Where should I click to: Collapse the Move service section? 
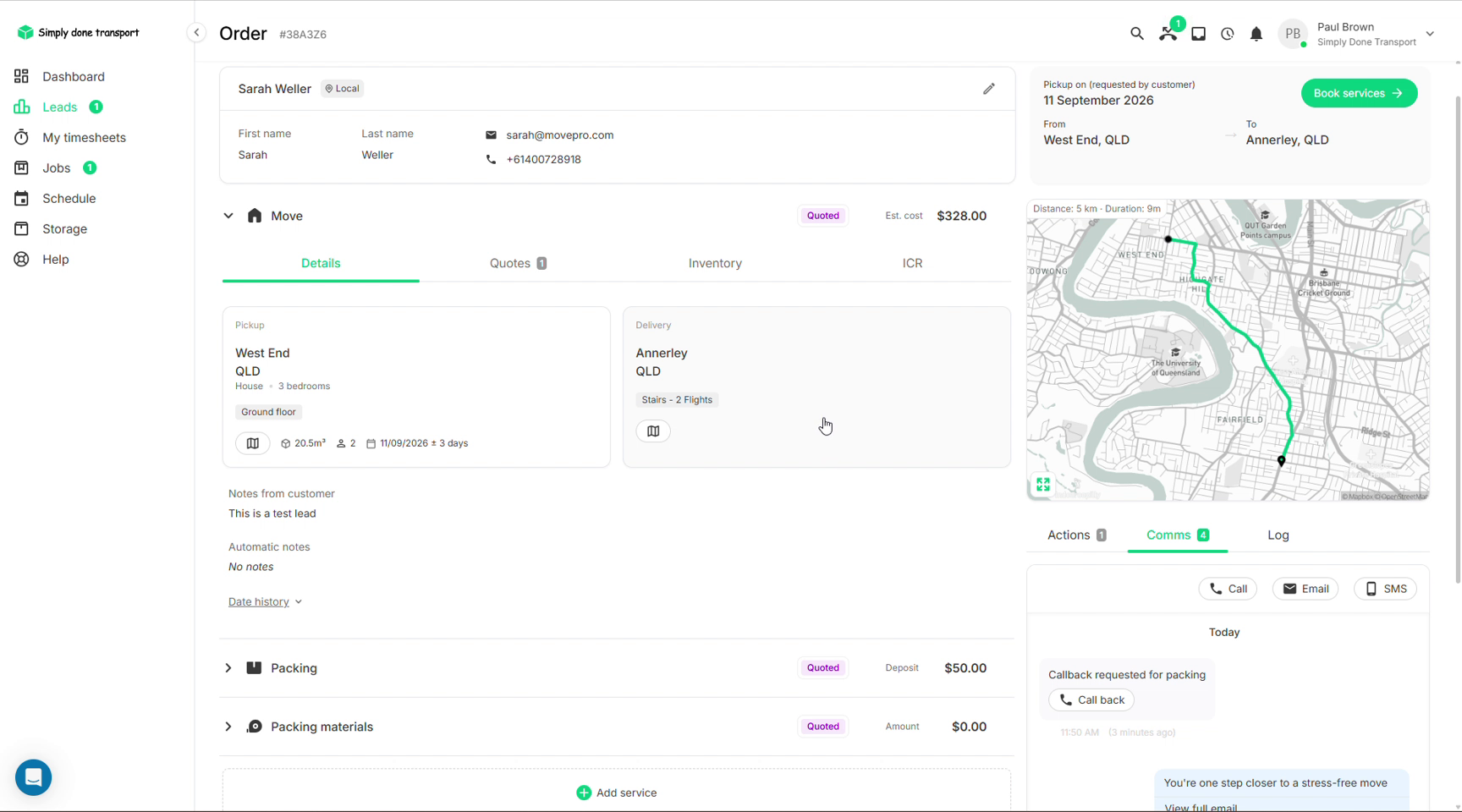228,216
